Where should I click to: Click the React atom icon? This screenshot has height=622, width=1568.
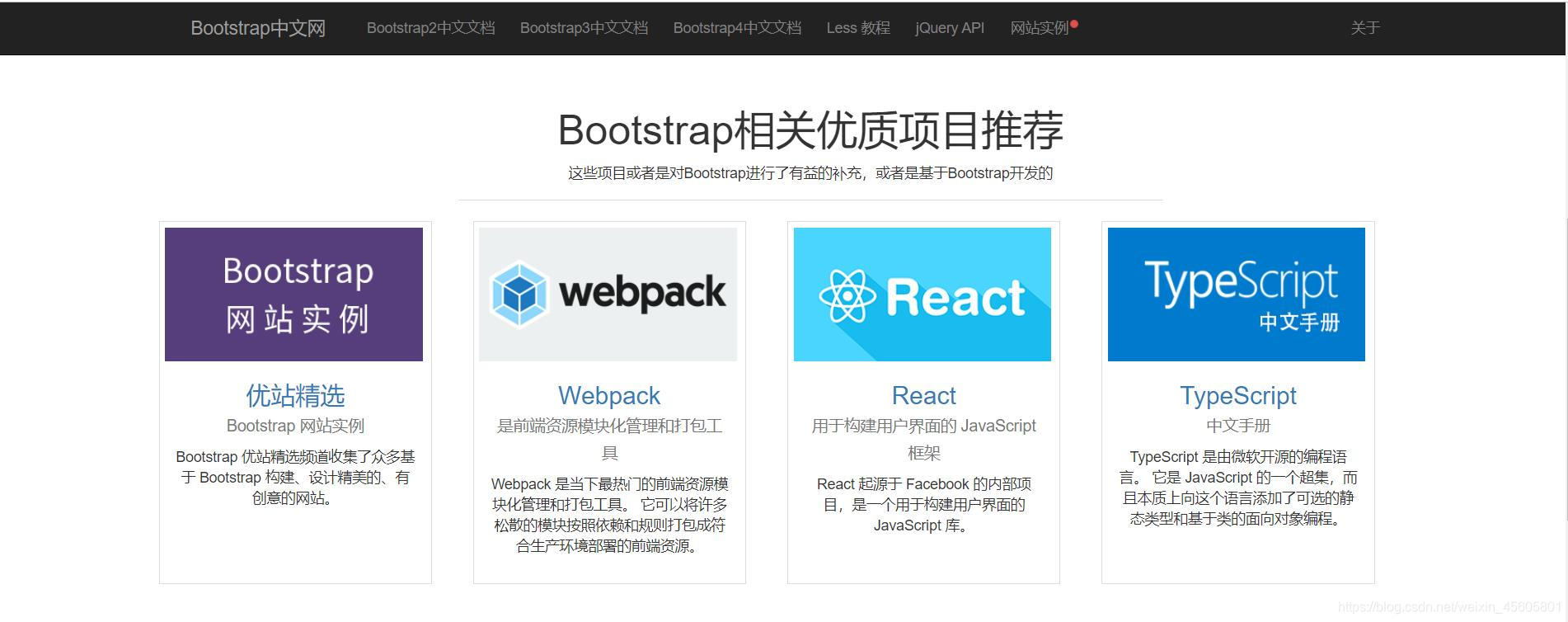(847, 295)
